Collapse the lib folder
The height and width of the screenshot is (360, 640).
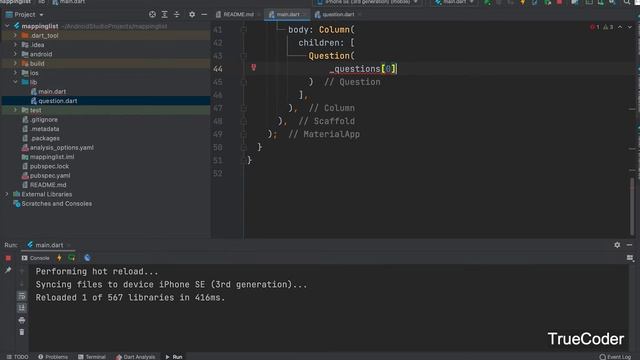pos(16,82)
